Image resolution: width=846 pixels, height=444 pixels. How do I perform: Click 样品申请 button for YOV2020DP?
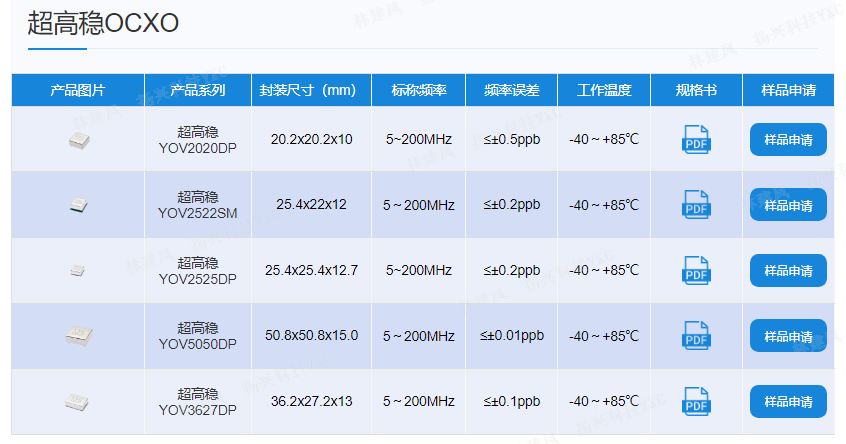click(788, 139)
